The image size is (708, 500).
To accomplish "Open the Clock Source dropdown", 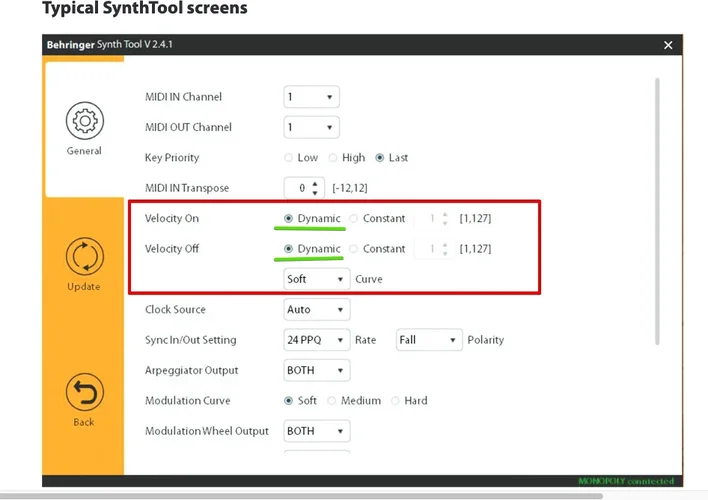I will [x=317, y=309].
